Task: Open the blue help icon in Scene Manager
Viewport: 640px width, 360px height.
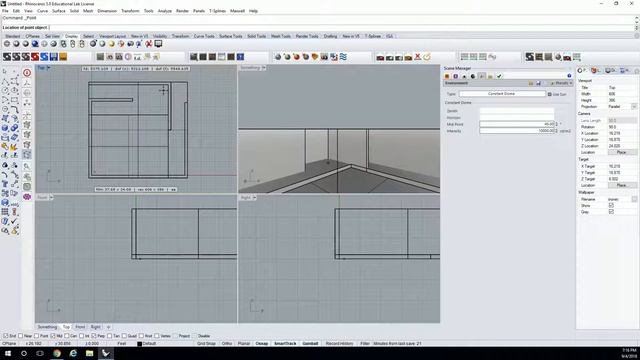Action: (569, 76)
